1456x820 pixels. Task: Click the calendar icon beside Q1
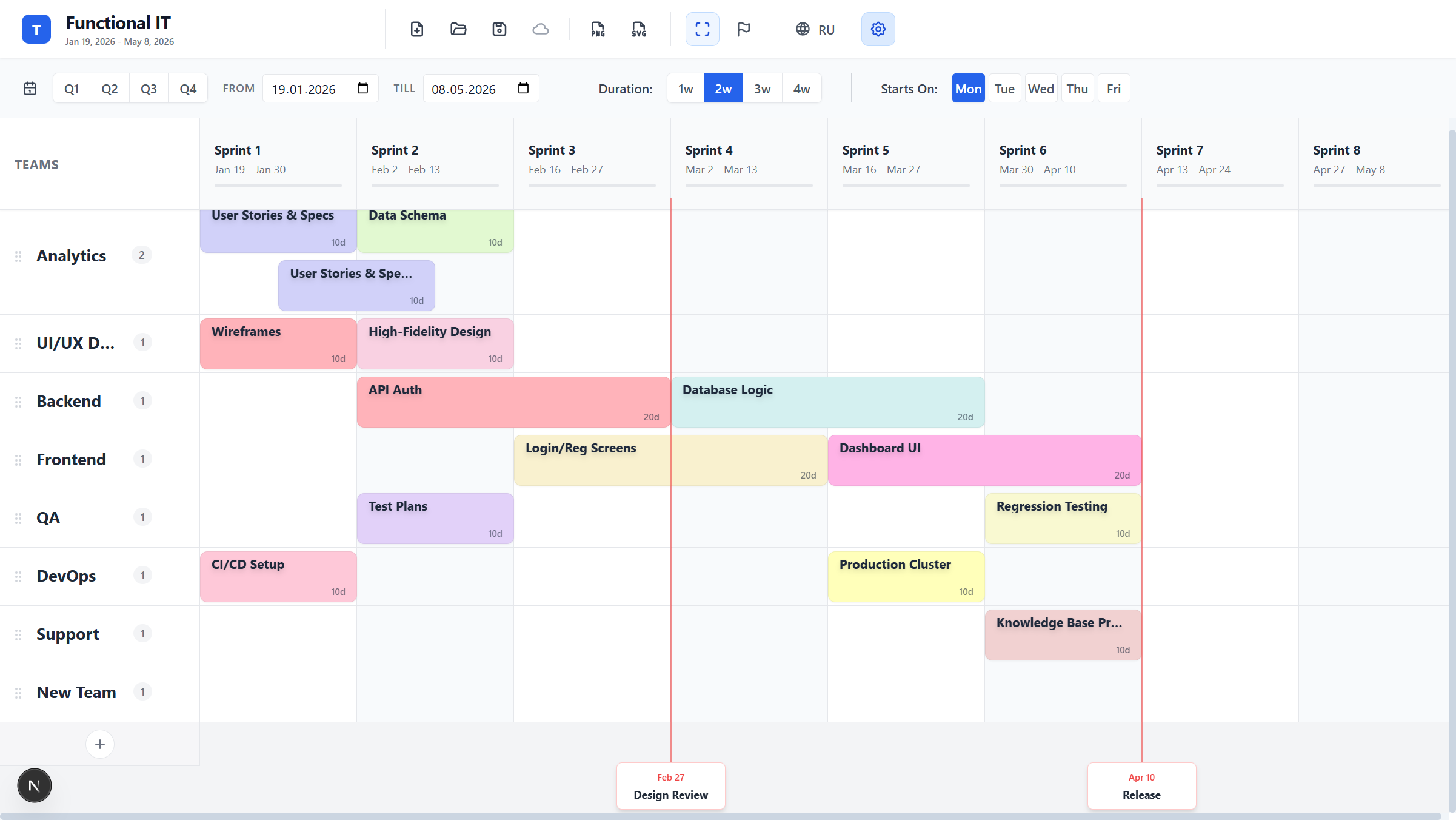(30, 89)
